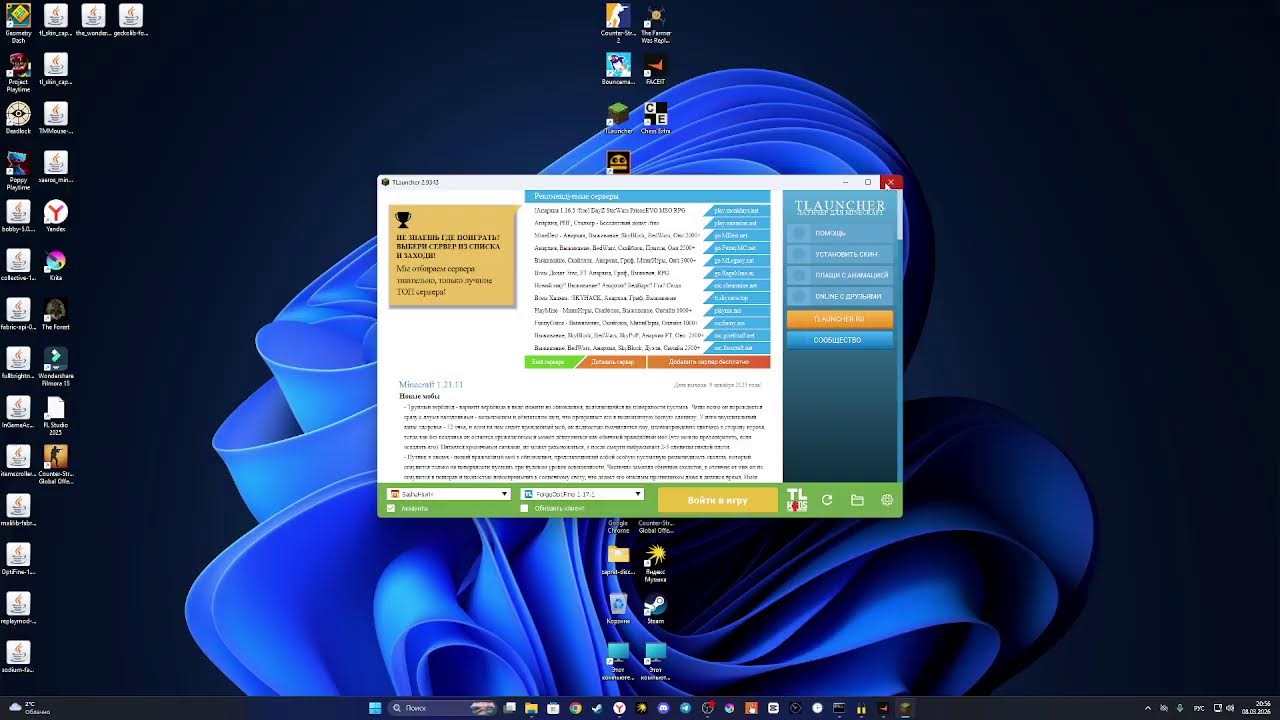Select the Добавить сервер tab
Viewport: 1280px width, 720px height.
[x=612, y=362]
